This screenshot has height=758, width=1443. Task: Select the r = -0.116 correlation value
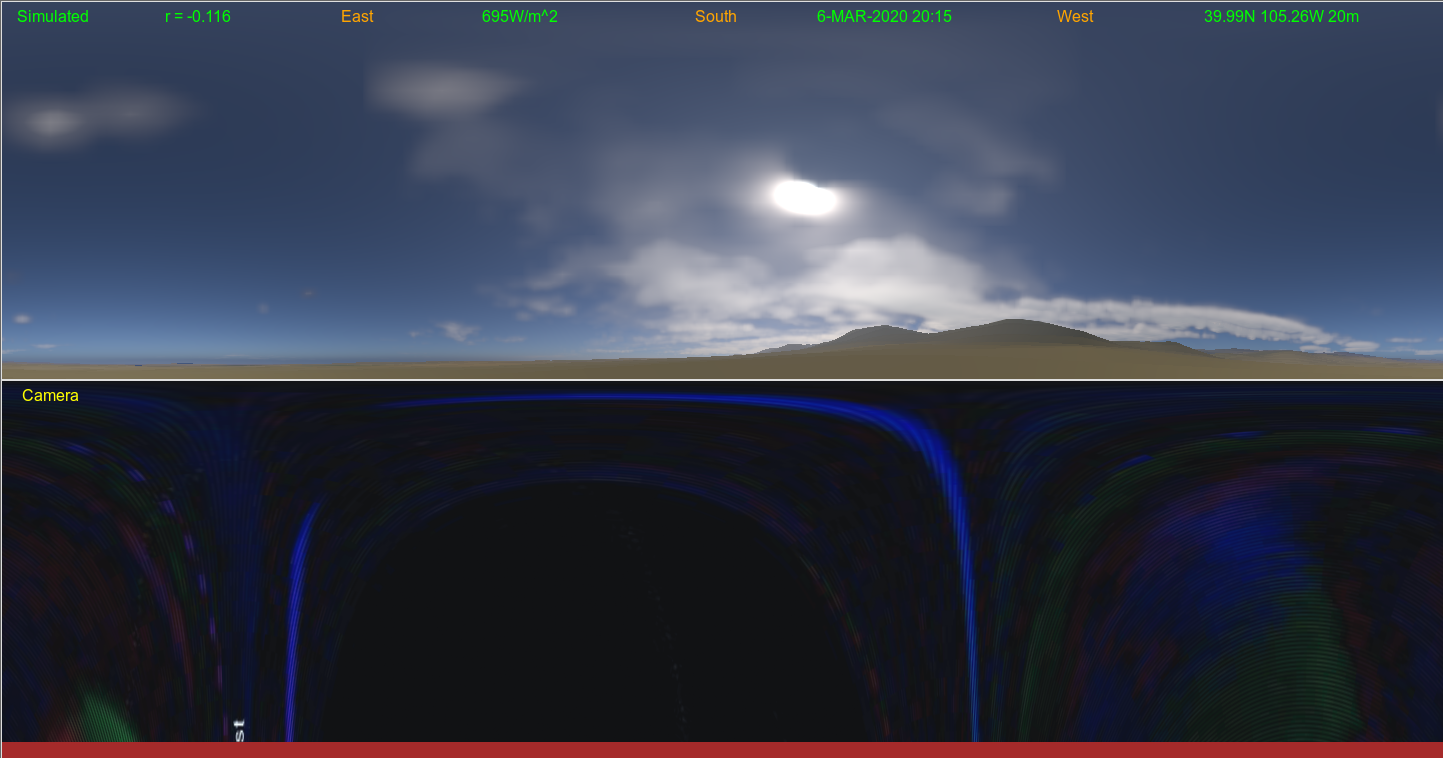198,17
